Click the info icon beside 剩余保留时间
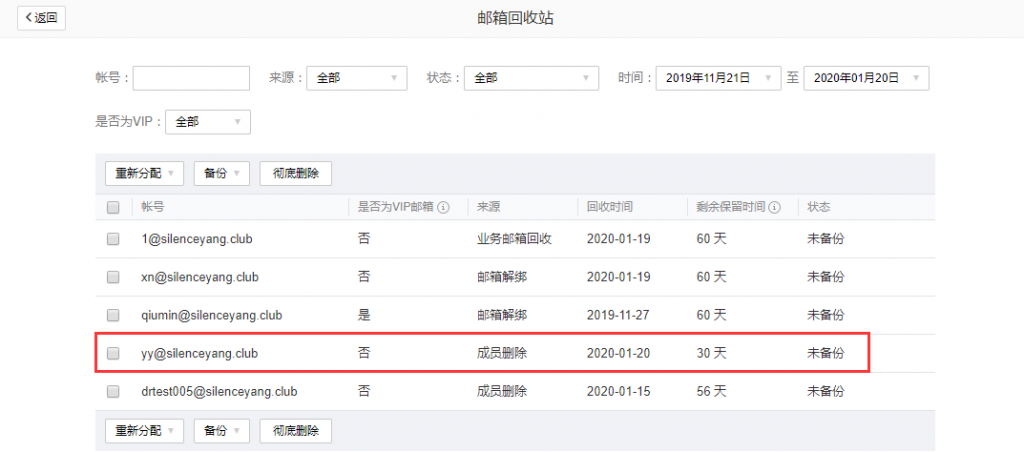 775,207
